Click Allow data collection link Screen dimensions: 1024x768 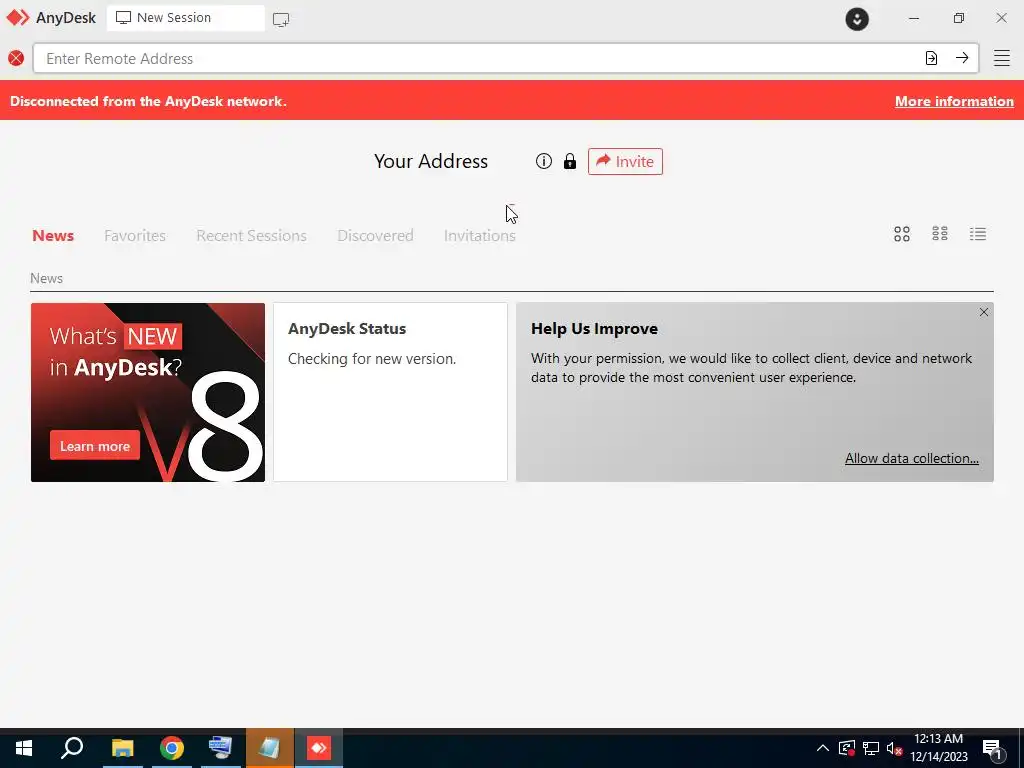click(912, 458)
